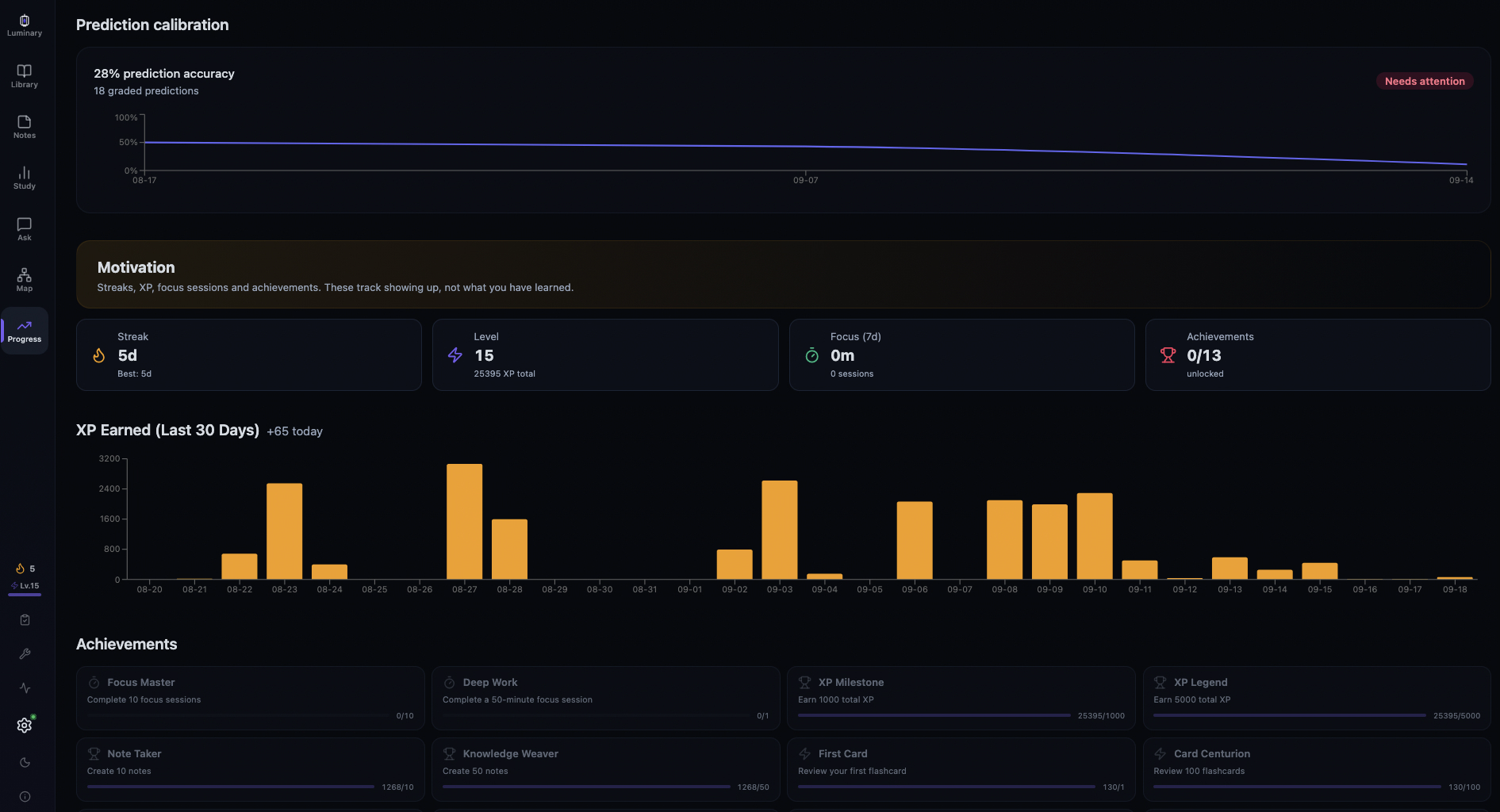Screen dimensions: 1500x812
Task: Select the Knowledge Weaver achievement card
Action: (x=606, y=769)
